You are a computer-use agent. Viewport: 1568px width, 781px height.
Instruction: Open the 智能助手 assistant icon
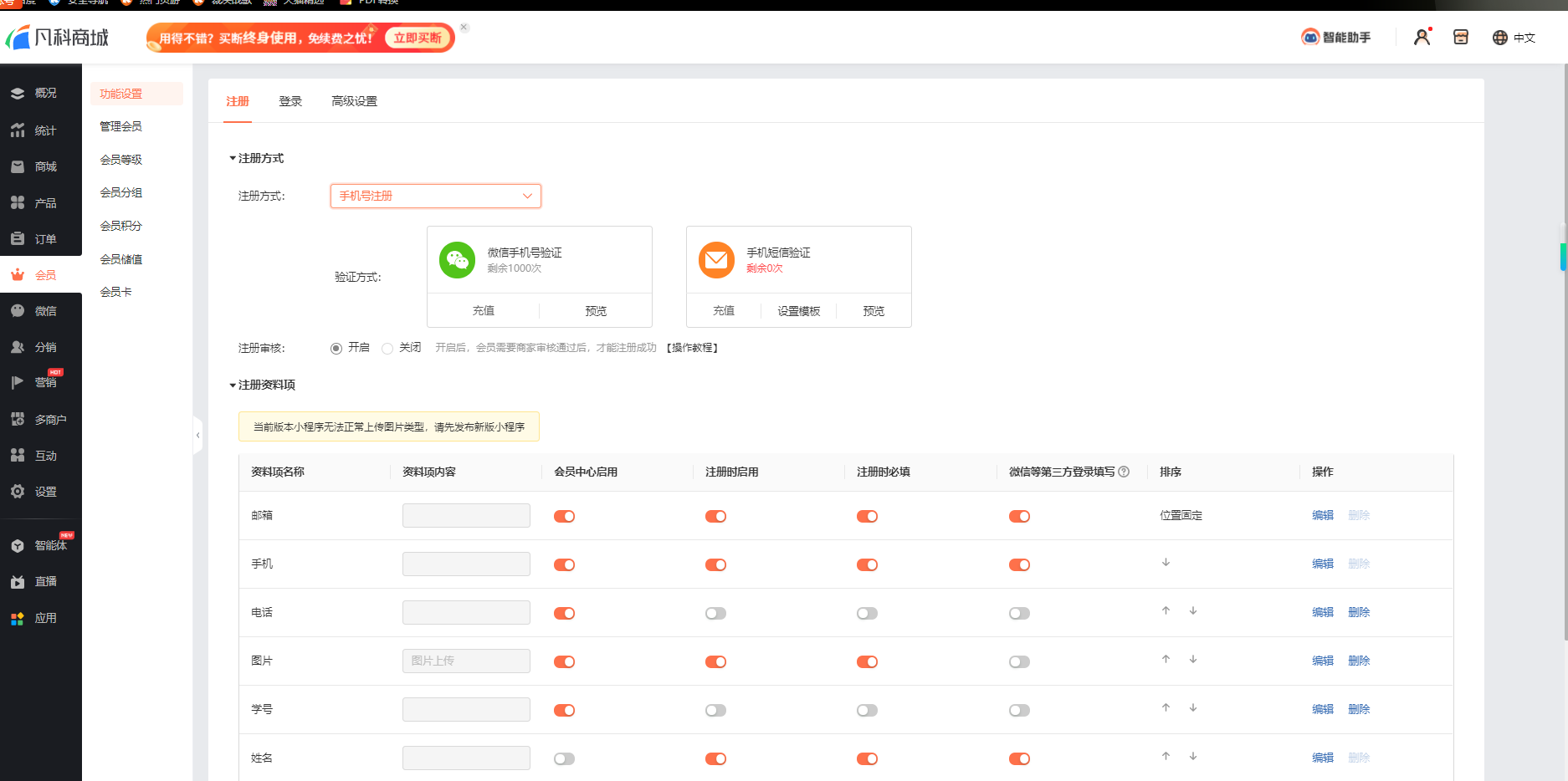(x=1309, y=37)
